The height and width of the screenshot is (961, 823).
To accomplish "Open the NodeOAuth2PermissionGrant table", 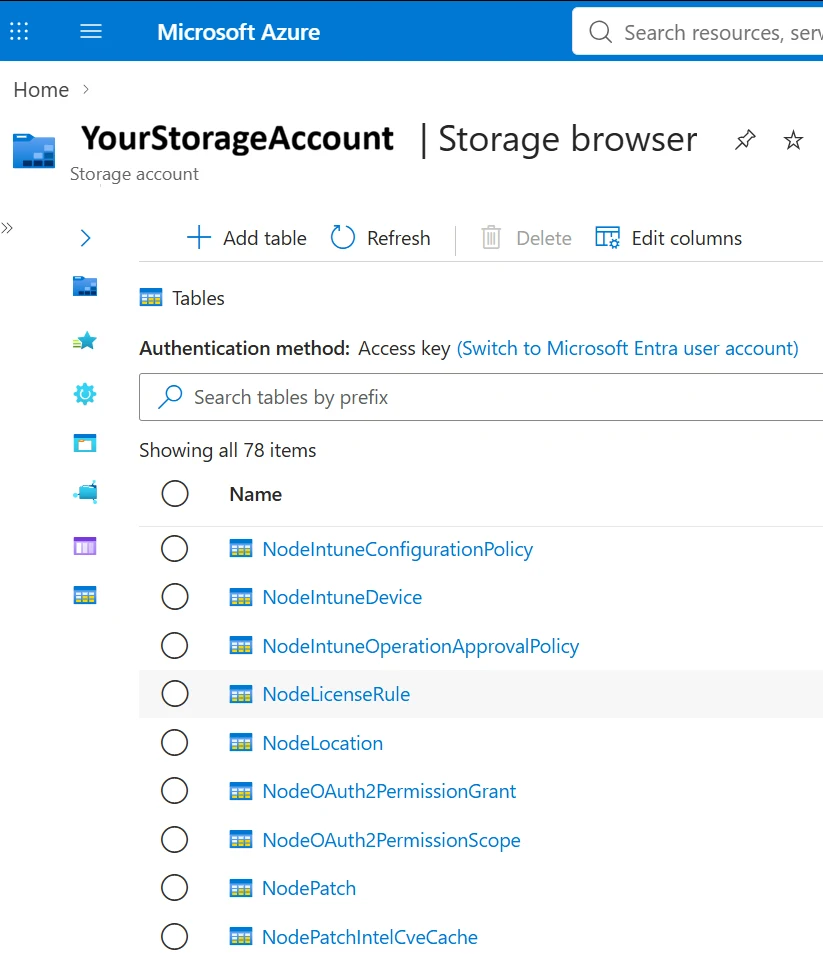I will point(389,791).
